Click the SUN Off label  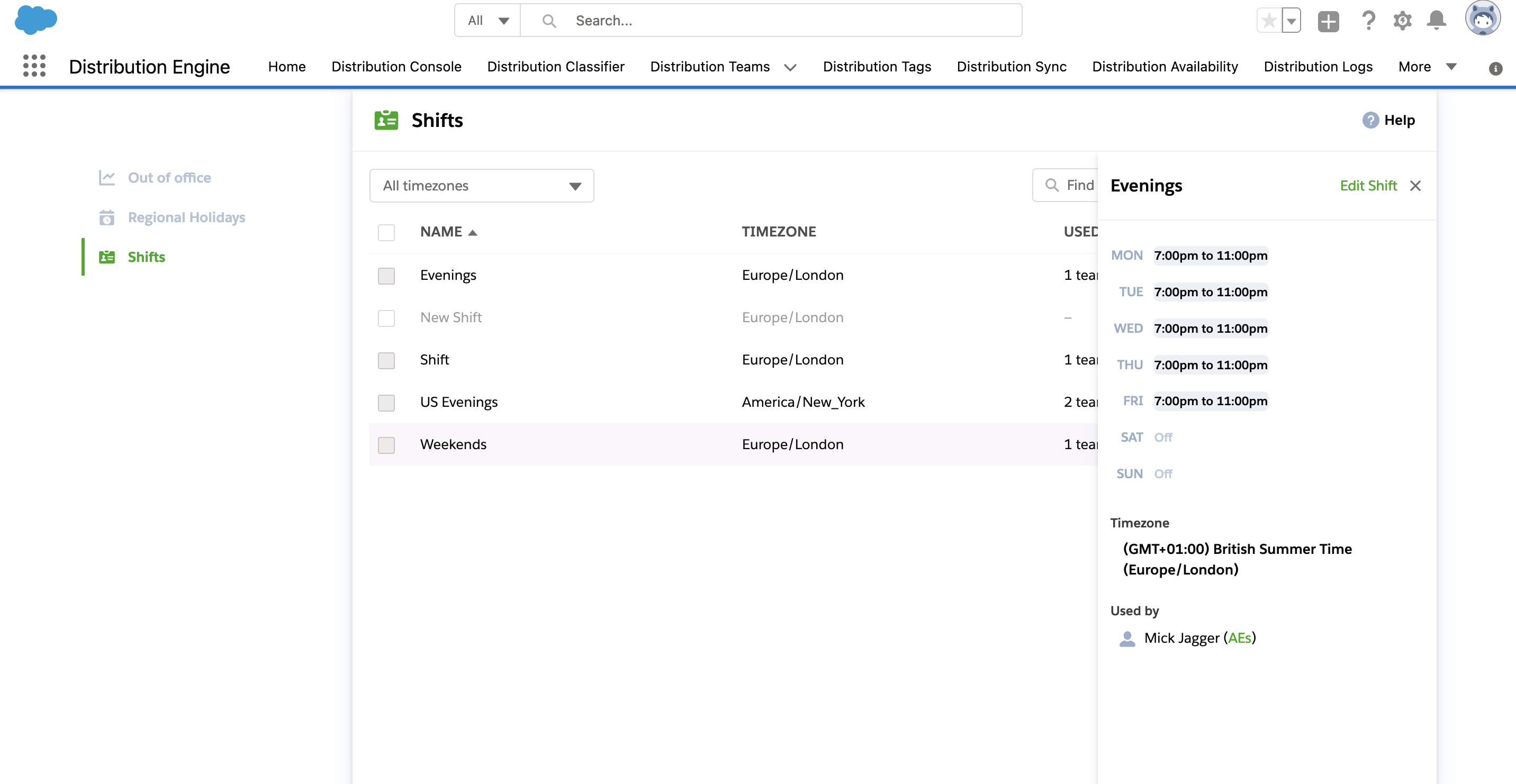point(1163,474)
